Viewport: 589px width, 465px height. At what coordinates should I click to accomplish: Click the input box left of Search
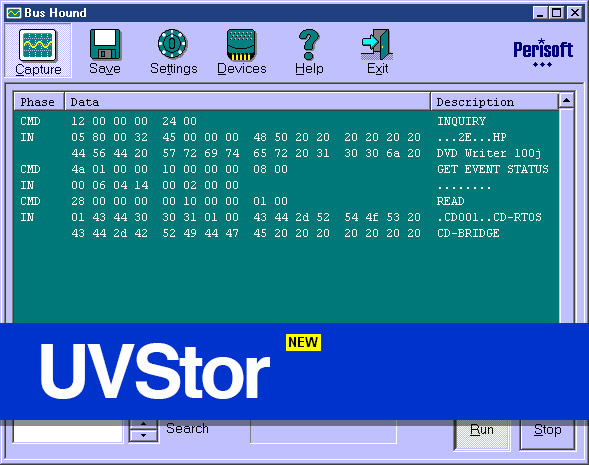pyautogui.click(x=68, y=431)
